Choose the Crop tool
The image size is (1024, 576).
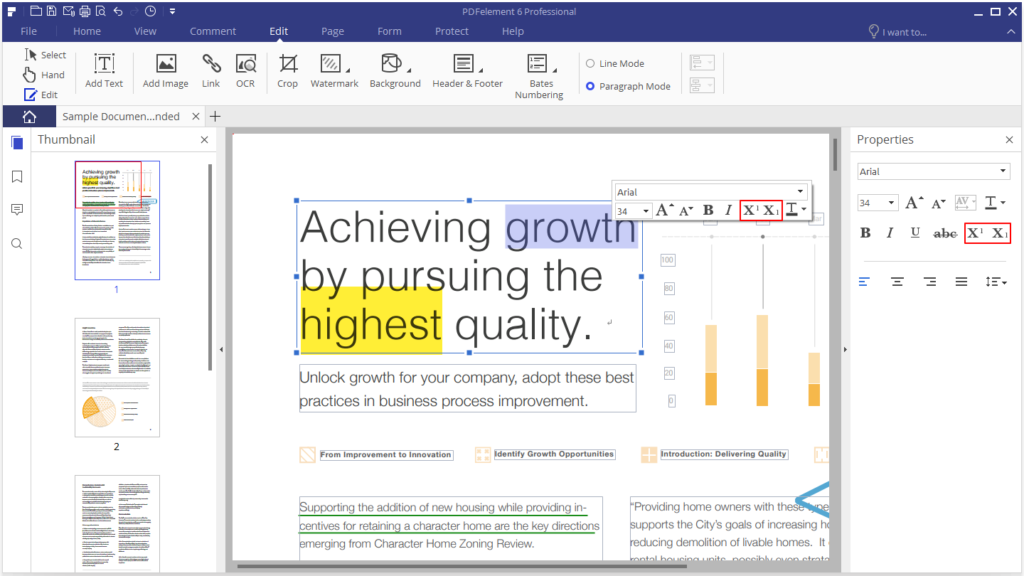click(x=288, y=71)
